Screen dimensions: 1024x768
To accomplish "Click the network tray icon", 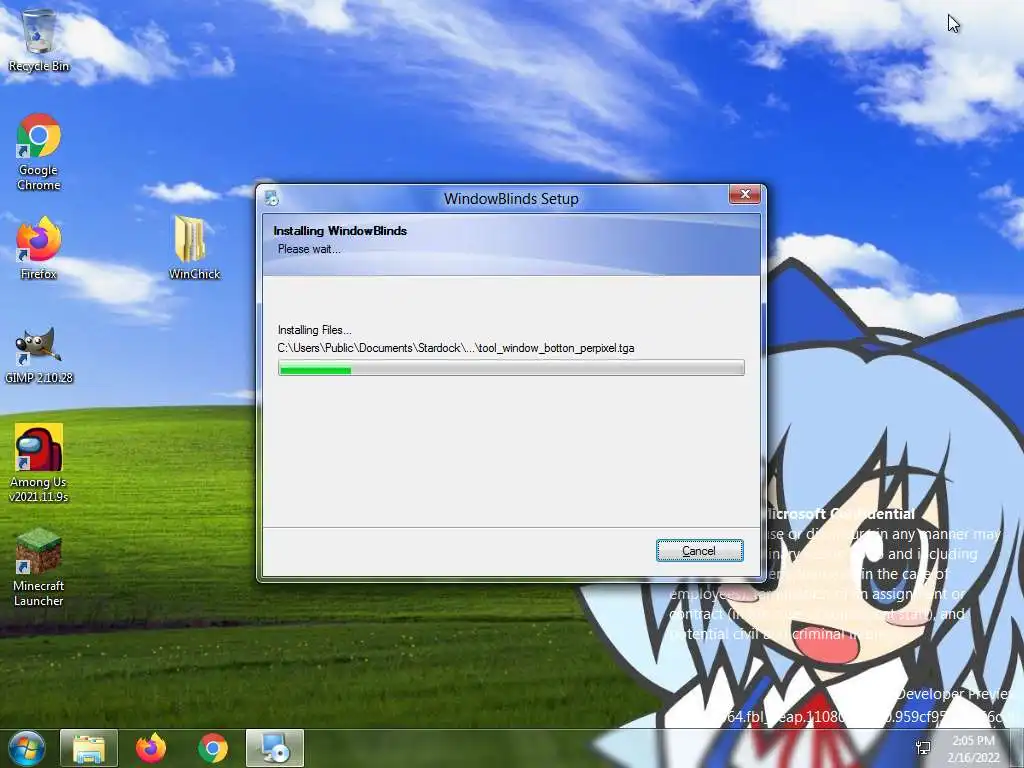I will (x=923, y=748).
